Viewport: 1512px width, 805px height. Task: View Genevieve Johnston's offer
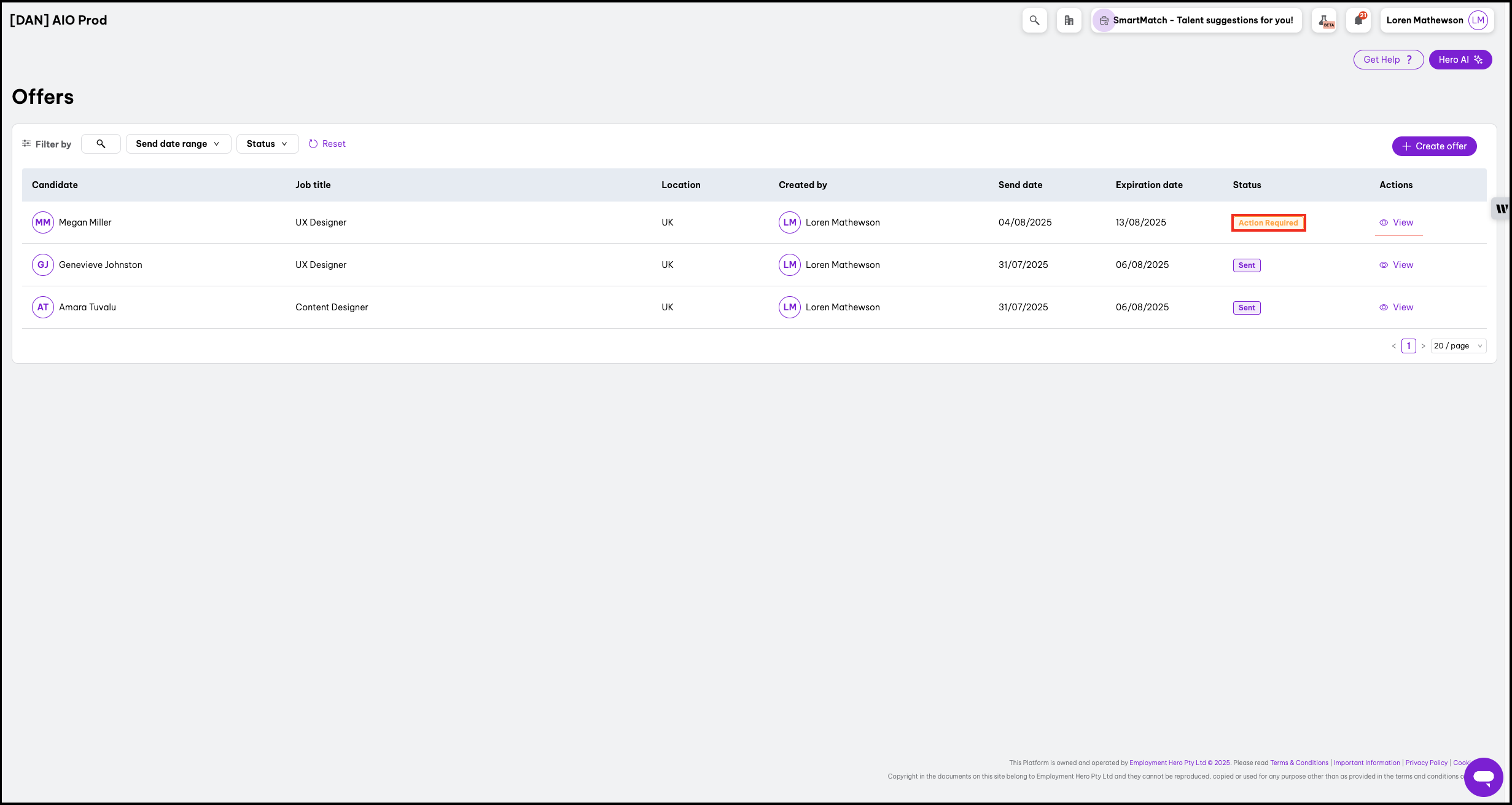[1397, 265]
